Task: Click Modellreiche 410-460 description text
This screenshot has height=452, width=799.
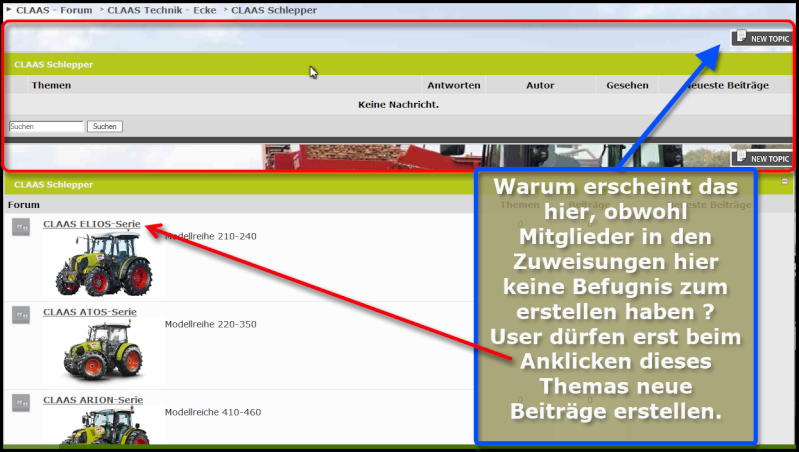Action: 213,412
